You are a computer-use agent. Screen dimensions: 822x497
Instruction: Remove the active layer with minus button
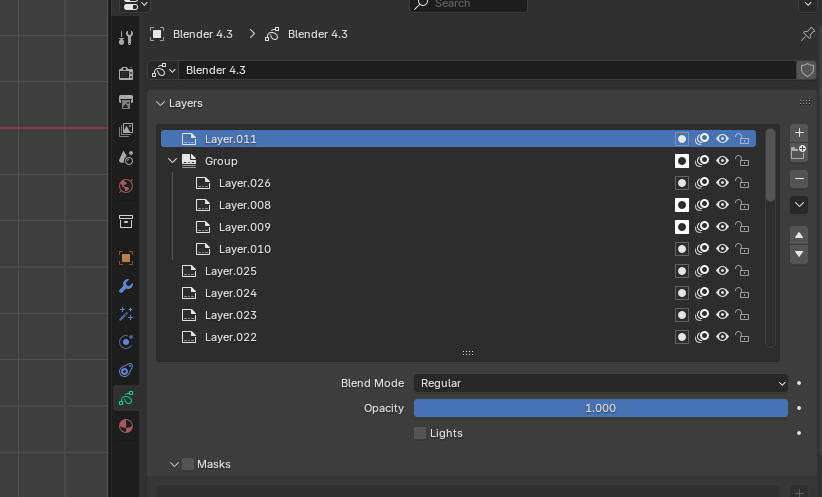[799, 179]
